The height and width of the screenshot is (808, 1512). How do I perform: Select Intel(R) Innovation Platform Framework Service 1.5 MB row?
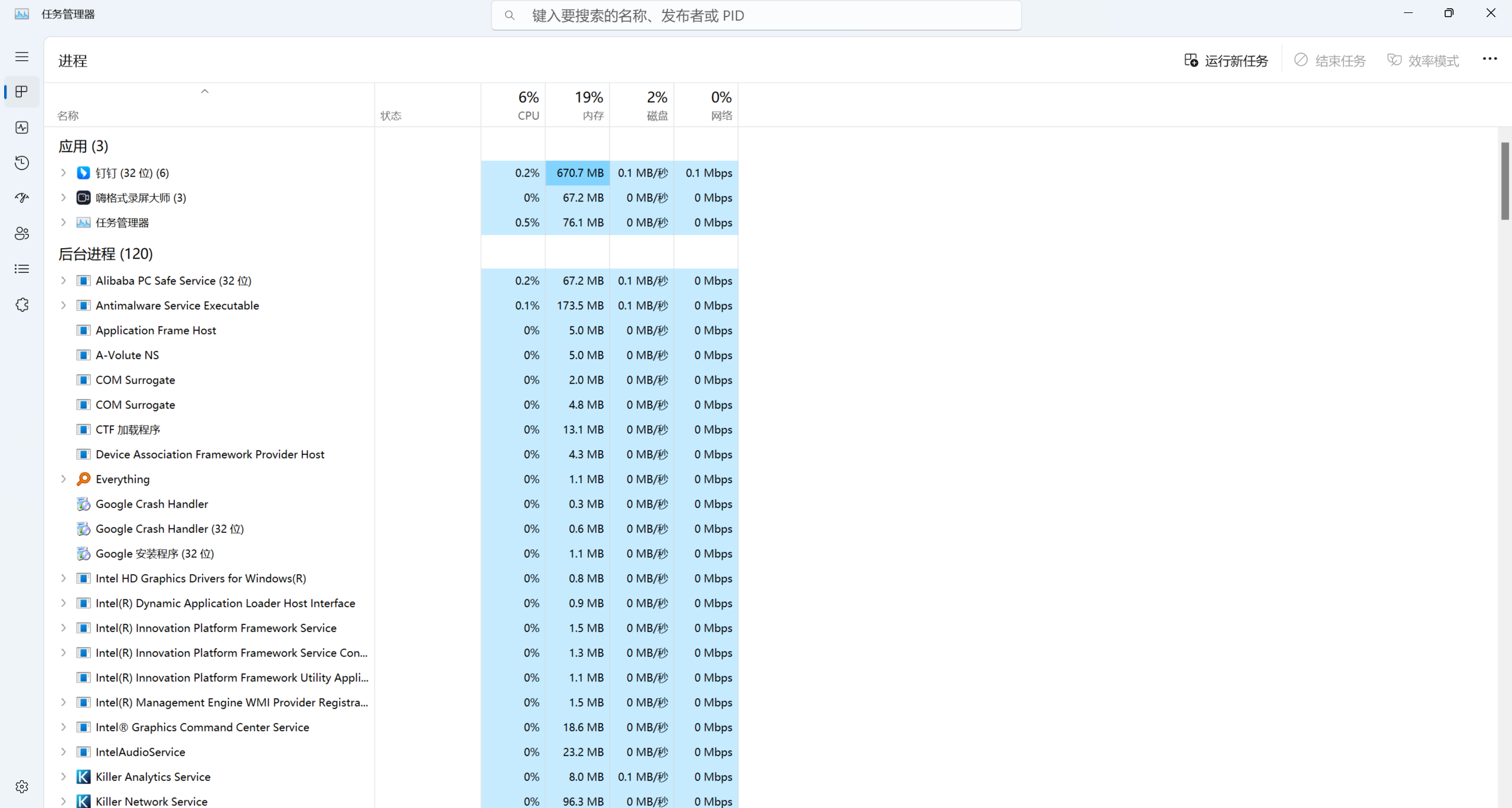coord(392,628)
